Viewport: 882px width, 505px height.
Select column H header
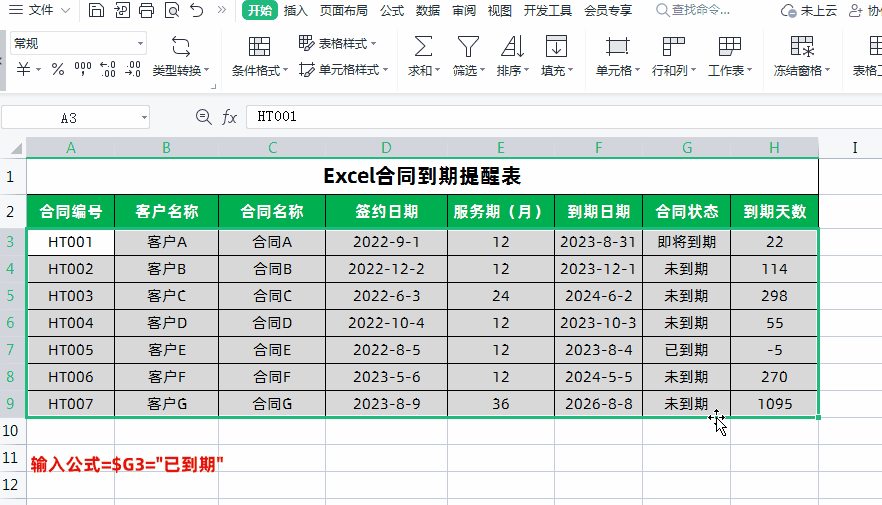point(774,148)
